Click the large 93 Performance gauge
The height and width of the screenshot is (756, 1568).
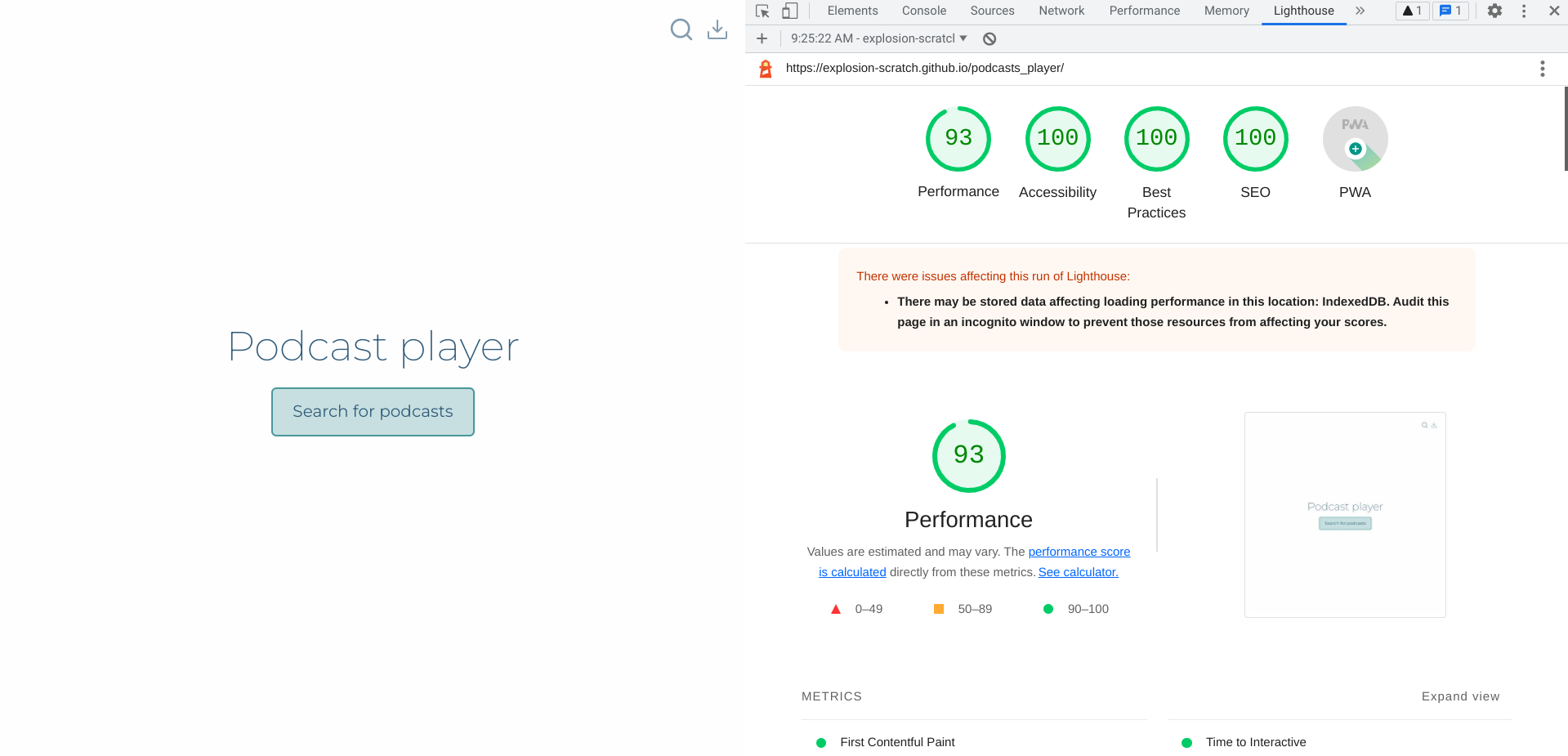click(968, 456)
